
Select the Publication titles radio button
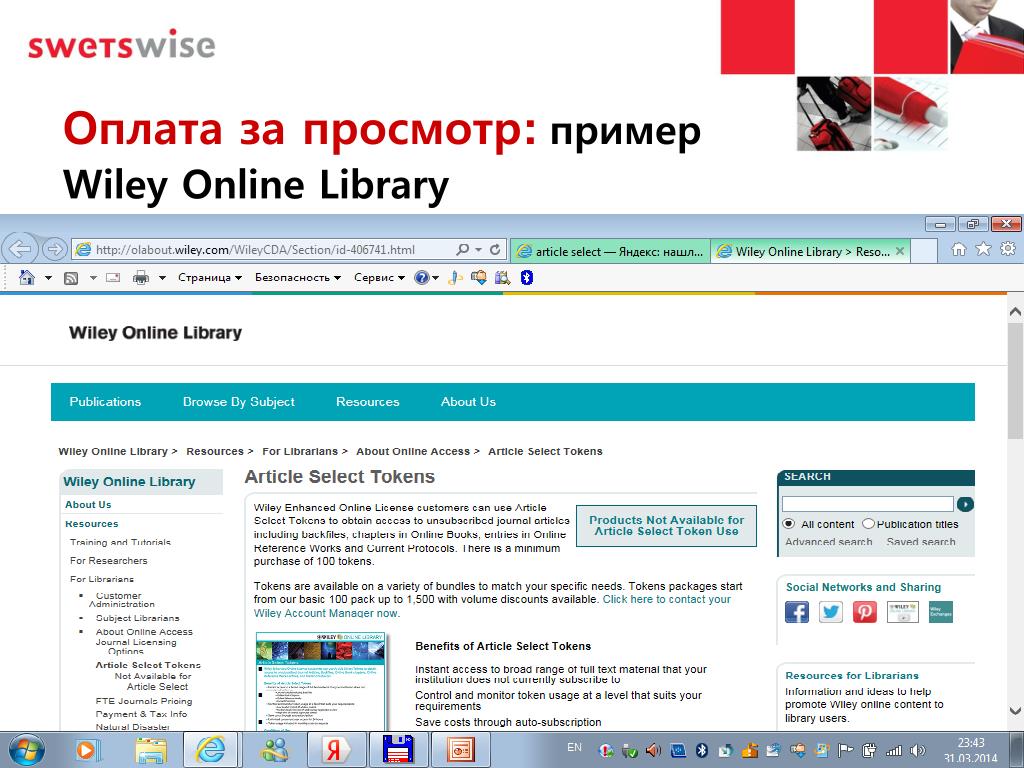(x=869, y=524)
